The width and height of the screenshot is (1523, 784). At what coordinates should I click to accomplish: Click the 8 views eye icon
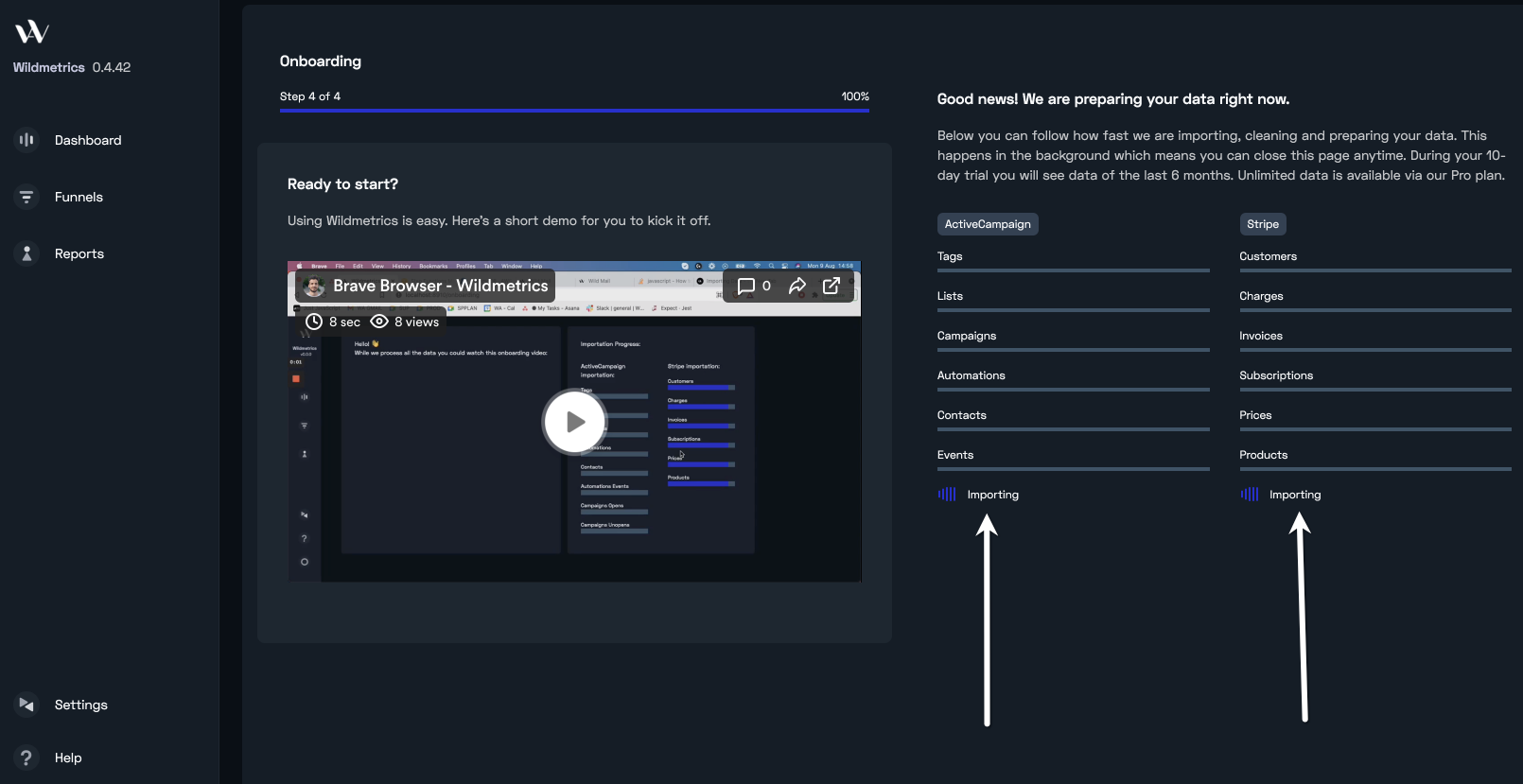coord(379,322)
